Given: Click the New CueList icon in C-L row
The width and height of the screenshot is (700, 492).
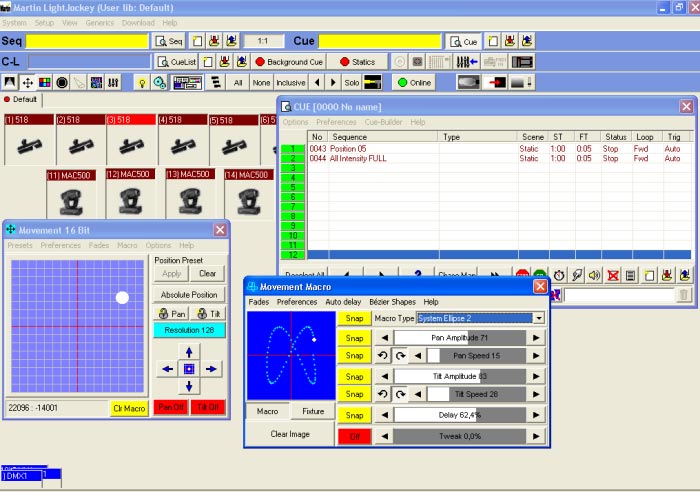Looking at the screenshot, I should coord(208,62).
